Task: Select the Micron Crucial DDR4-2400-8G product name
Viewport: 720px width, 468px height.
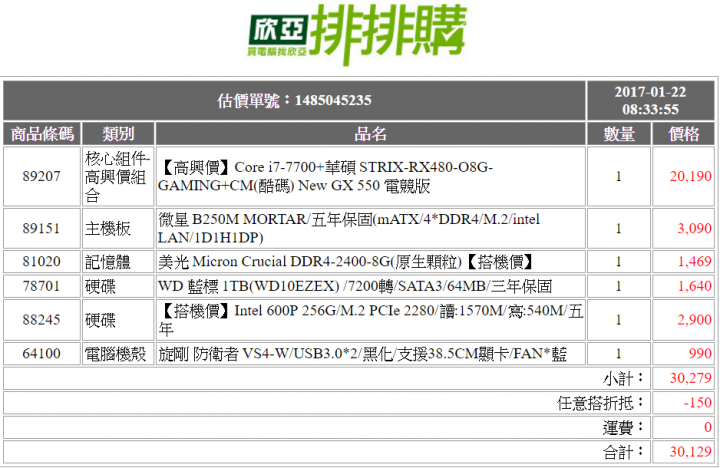Action: (x=345, y=262)
